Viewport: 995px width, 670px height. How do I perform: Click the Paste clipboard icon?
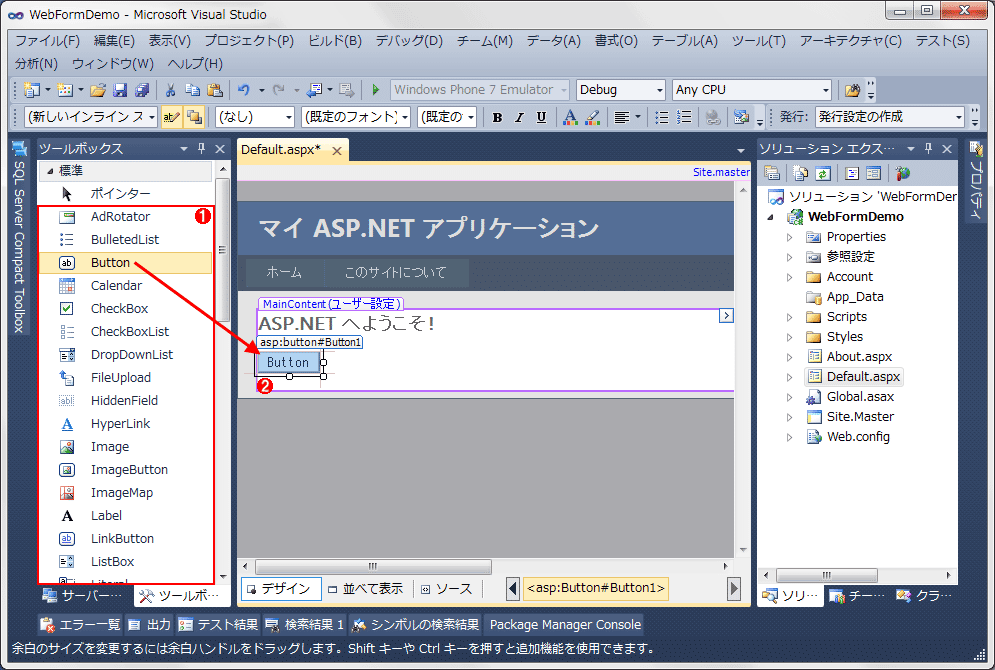click(215, 90)
